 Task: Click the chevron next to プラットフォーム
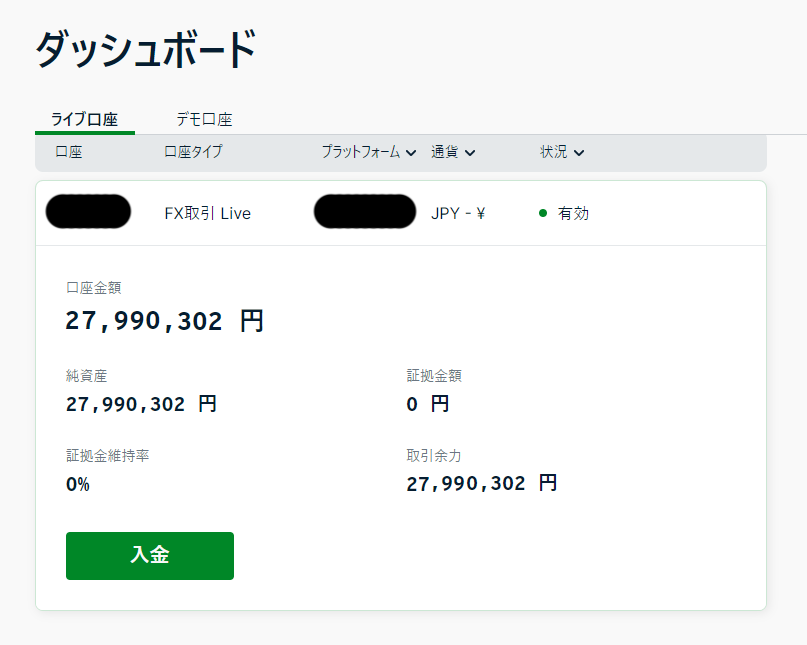(x=411, y=153)
